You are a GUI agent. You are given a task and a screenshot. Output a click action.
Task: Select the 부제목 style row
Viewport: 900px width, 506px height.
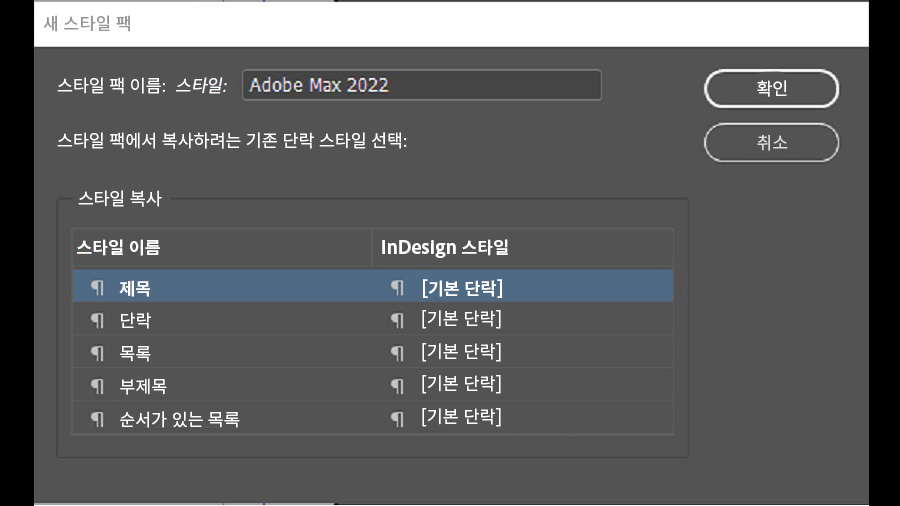click(x=373, y=384)
